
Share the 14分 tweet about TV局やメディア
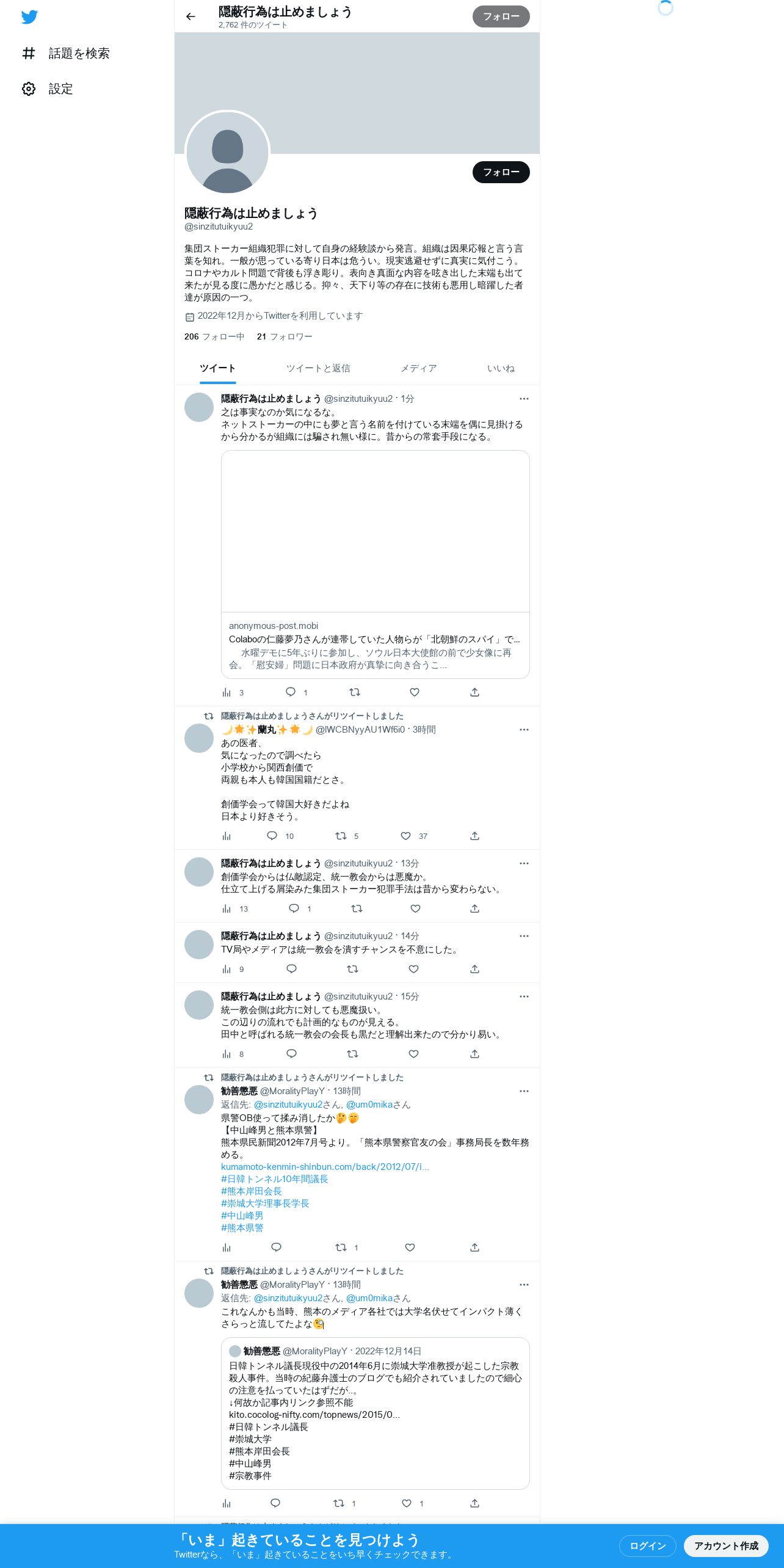pos(474,968)
